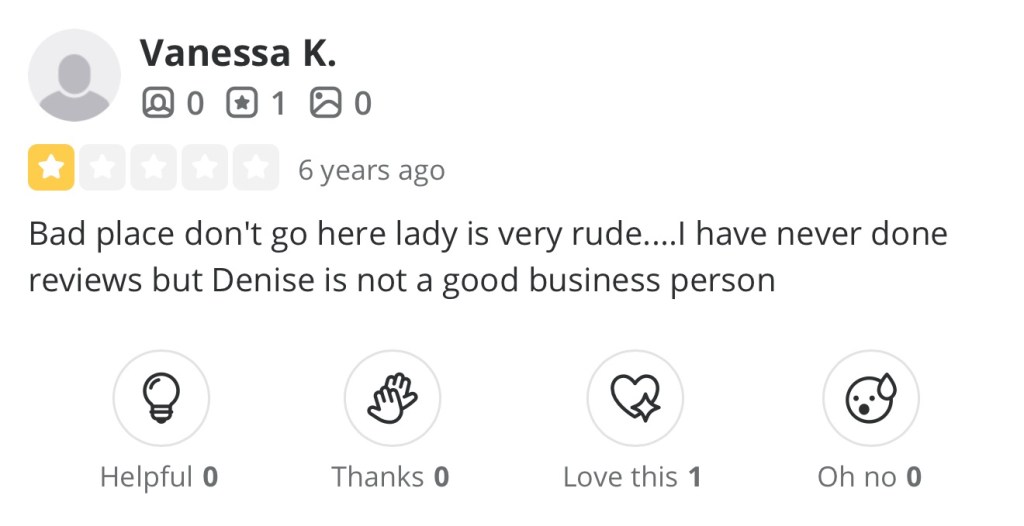Image resolution: width=1024 pixels, height=526 pixels.
Task: Click the "6 years ago" timestamp
Action: [x=371, y=170]
